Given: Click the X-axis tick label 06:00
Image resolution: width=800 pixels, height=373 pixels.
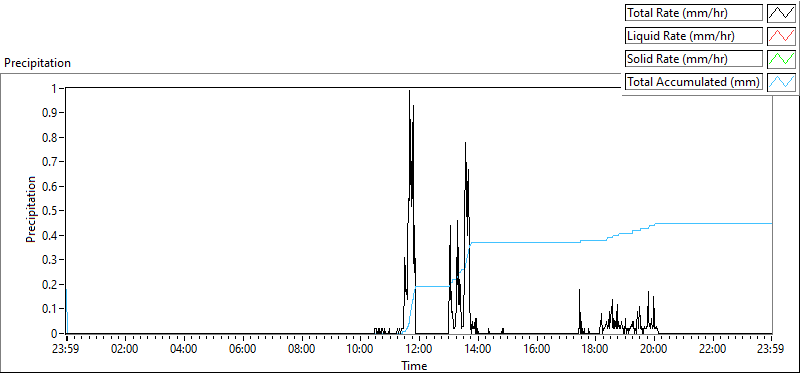Looking at the screenshot, I should (x=243, y=350).
